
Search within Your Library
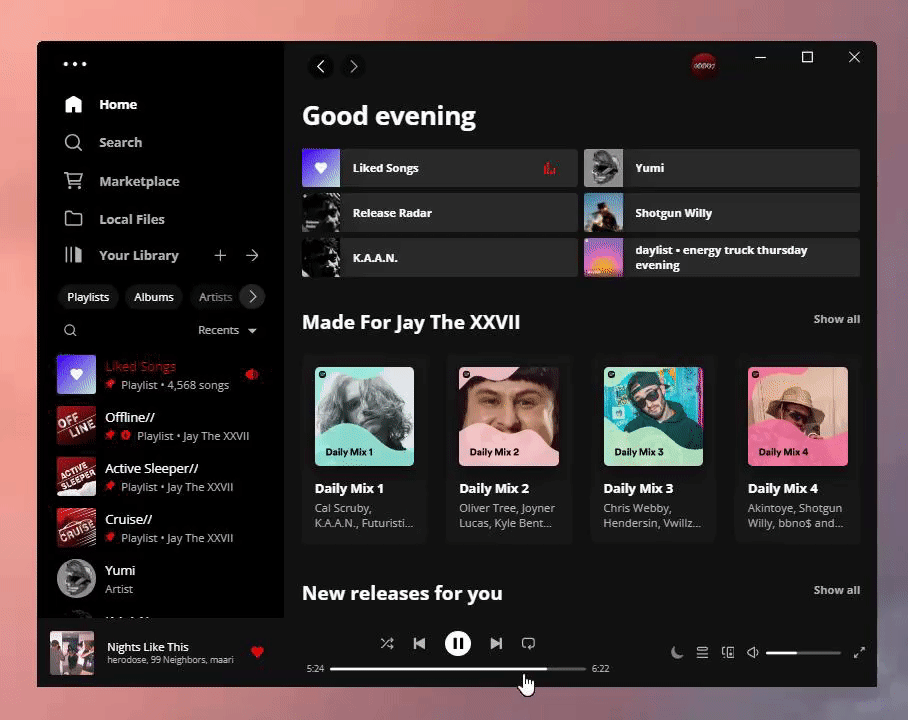click(x=70, y=330)
